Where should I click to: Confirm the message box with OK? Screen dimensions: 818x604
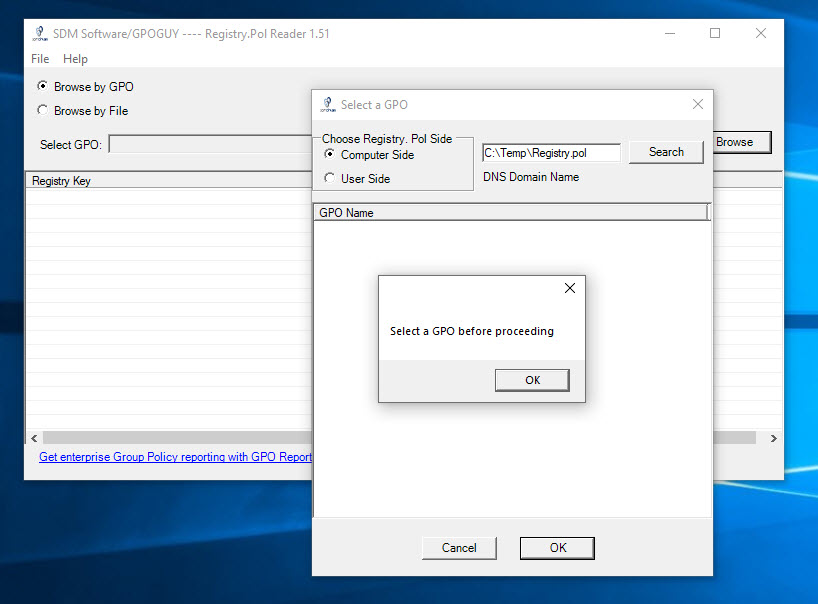[532, 380]
